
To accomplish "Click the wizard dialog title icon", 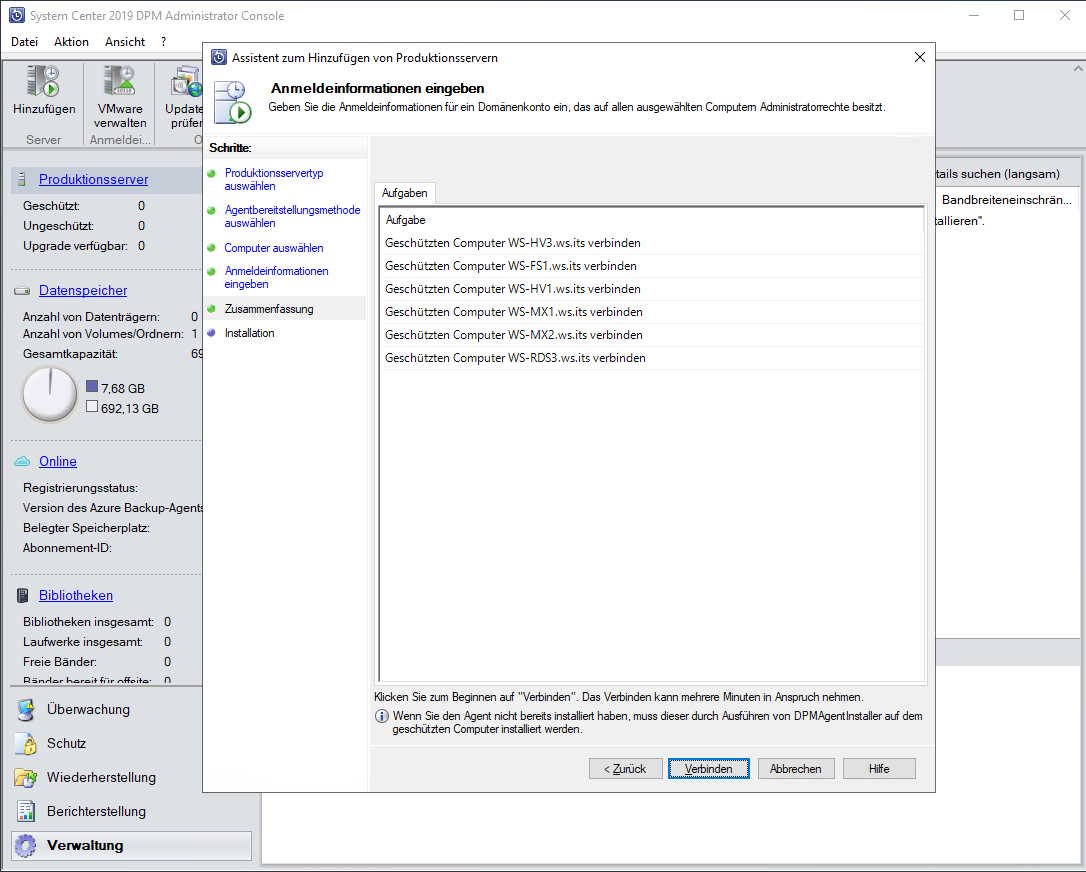I will click(219, 57).
